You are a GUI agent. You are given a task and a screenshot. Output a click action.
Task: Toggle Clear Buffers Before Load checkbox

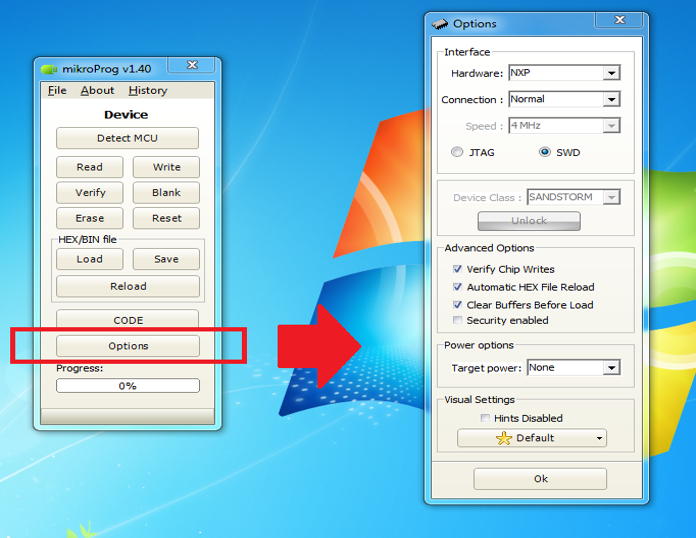[457, 305]
